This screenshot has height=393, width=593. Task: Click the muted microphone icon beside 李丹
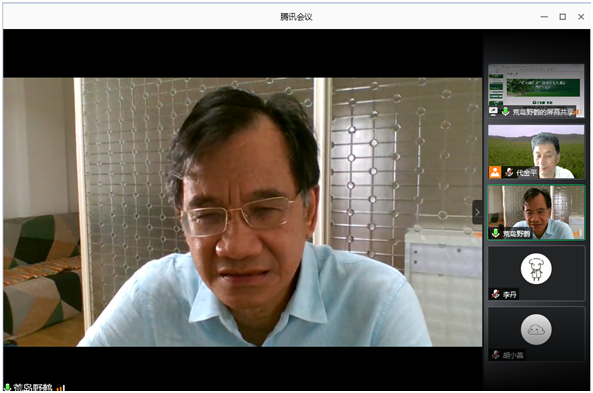pyautogui.click(x=496, y=294)
